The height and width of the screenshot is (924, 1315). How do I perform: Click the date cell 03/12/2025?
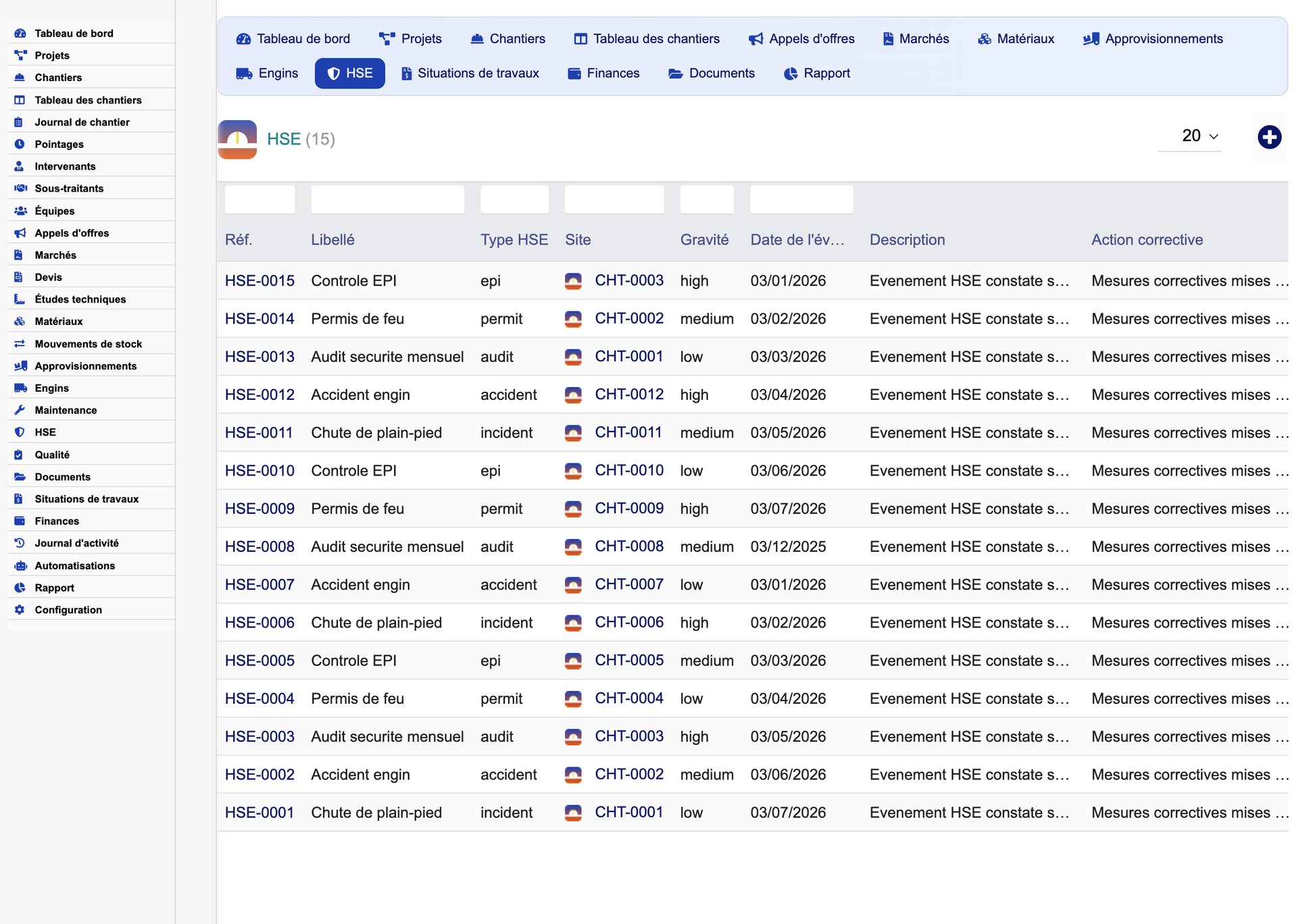click(x=788, y=547)
